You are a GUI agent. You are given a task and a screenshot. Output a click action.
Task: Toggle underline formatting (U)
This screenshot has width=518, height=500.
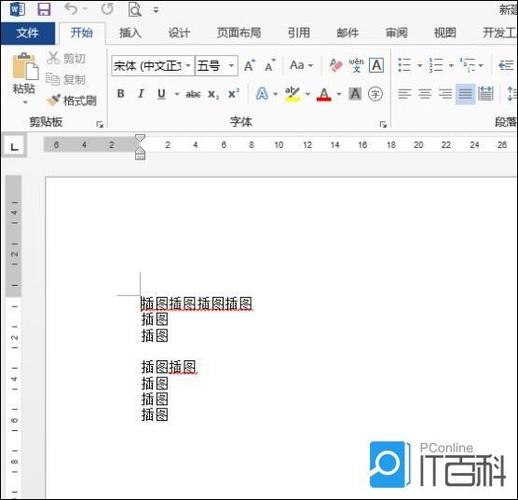point(162,94)
